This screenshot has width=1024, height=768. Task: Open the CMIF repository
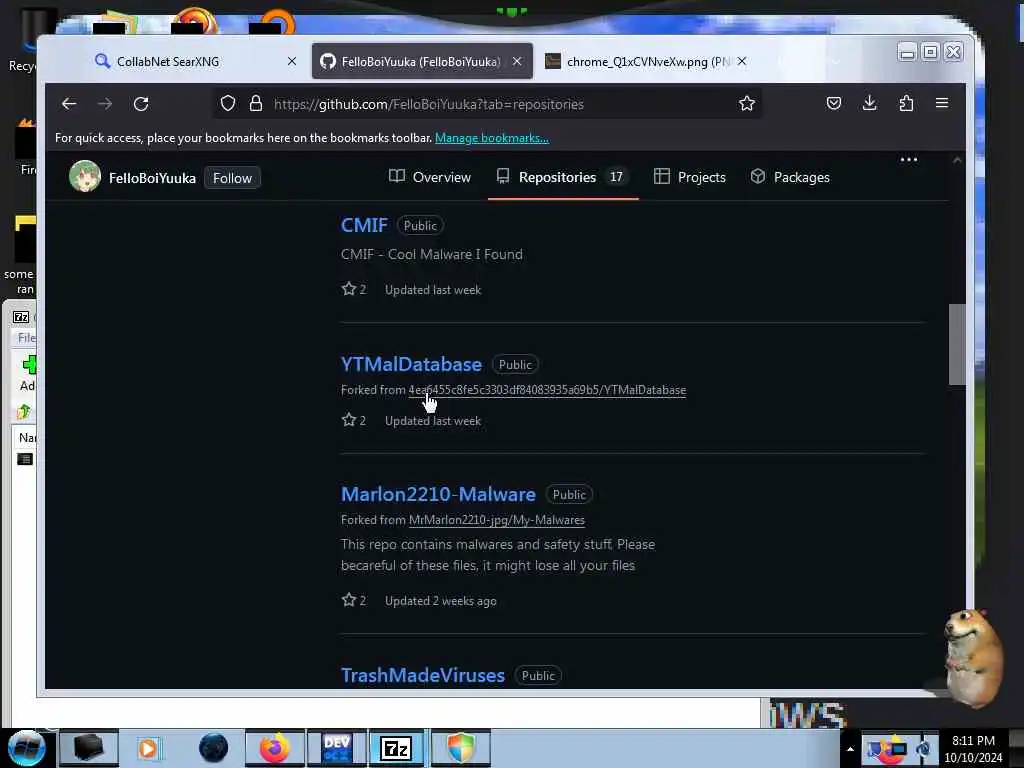pyautogui.click(x=364, y=225)
